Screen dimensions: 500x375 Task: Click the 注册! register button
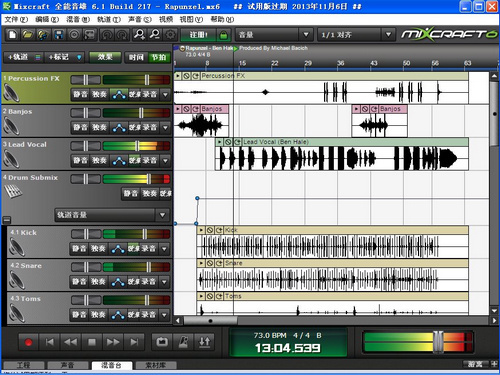pyautogui.click(x=199, y=35)
